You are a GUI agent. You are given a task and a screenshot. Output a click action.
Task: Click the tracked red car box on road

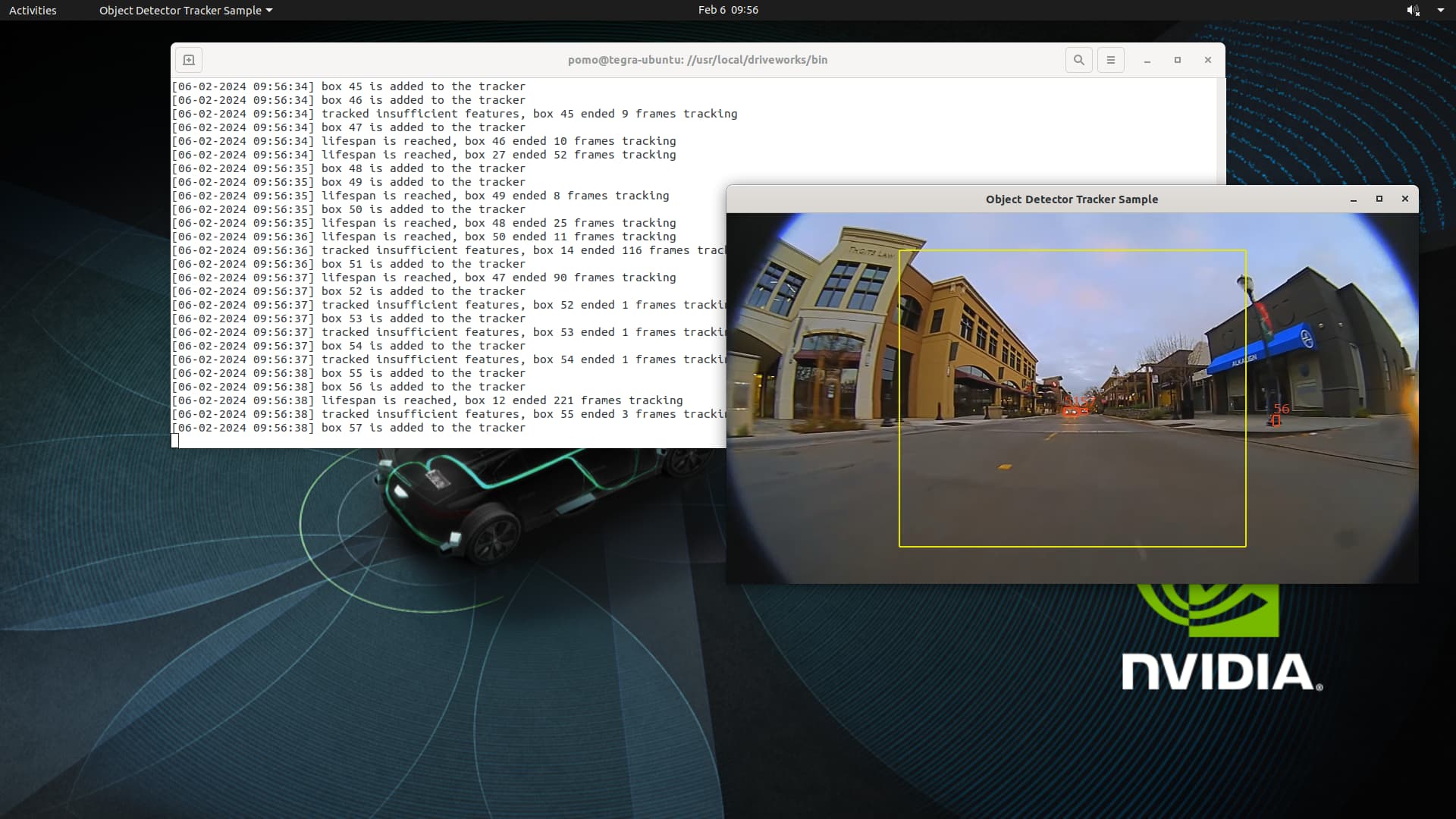click(1072, 412)
